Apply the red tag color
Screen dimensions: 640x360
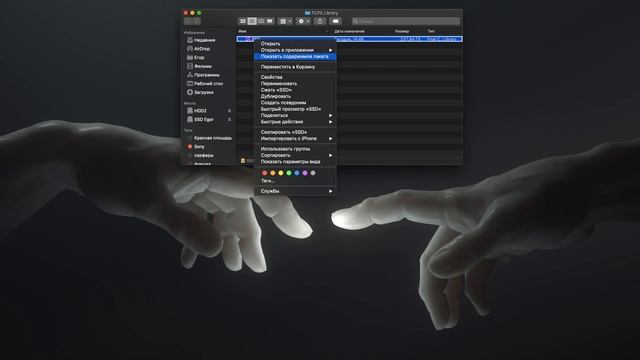(x=264, y=173)
